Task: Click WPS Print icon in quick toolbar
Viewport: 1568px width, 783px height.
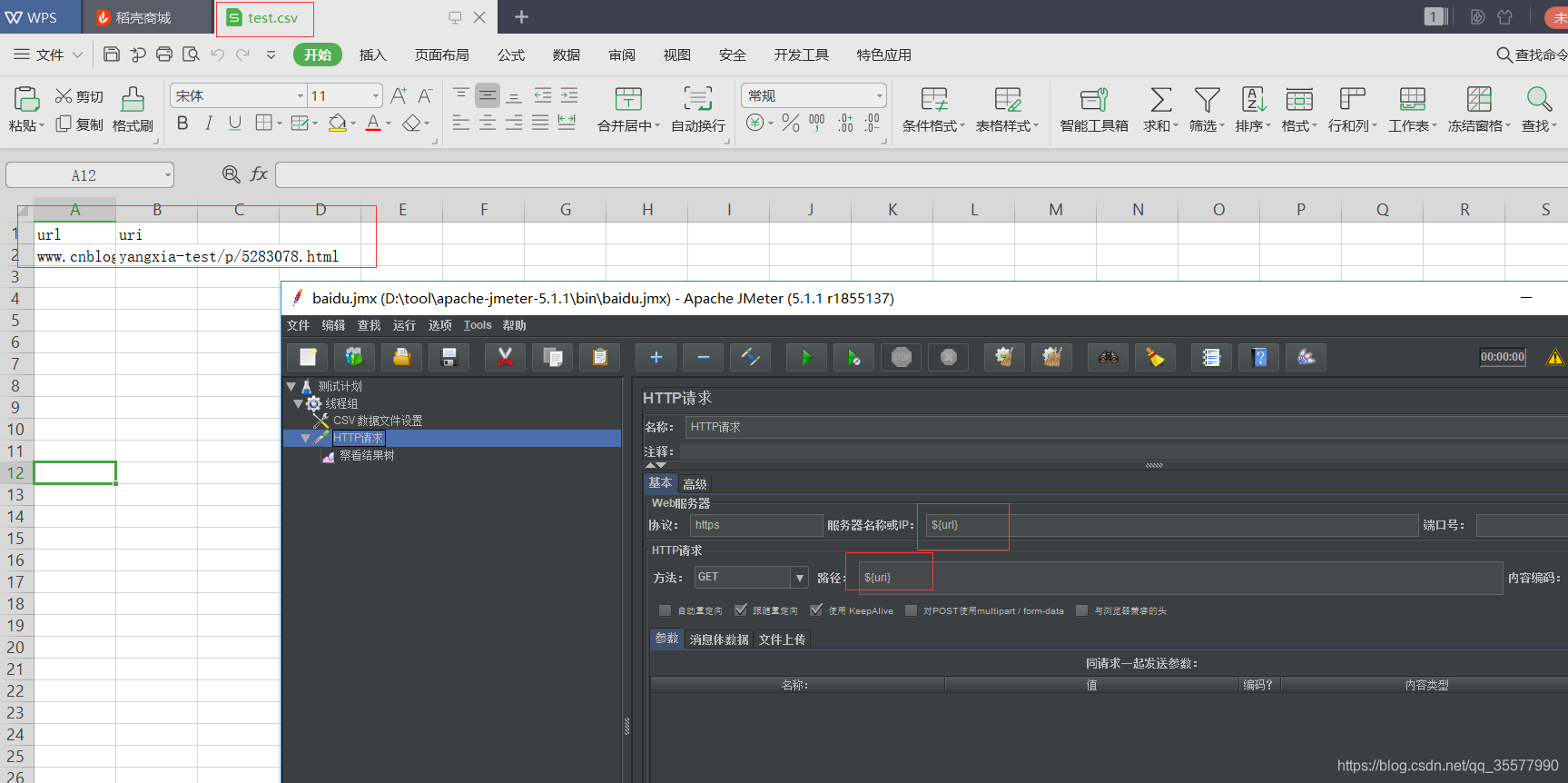Action: pos(164,55)
